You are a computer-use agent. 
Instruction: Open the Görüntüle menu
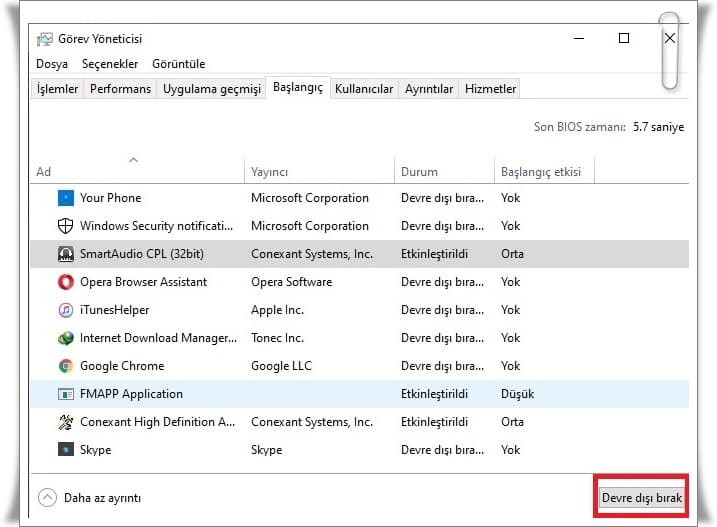click(x=178, y=64)
